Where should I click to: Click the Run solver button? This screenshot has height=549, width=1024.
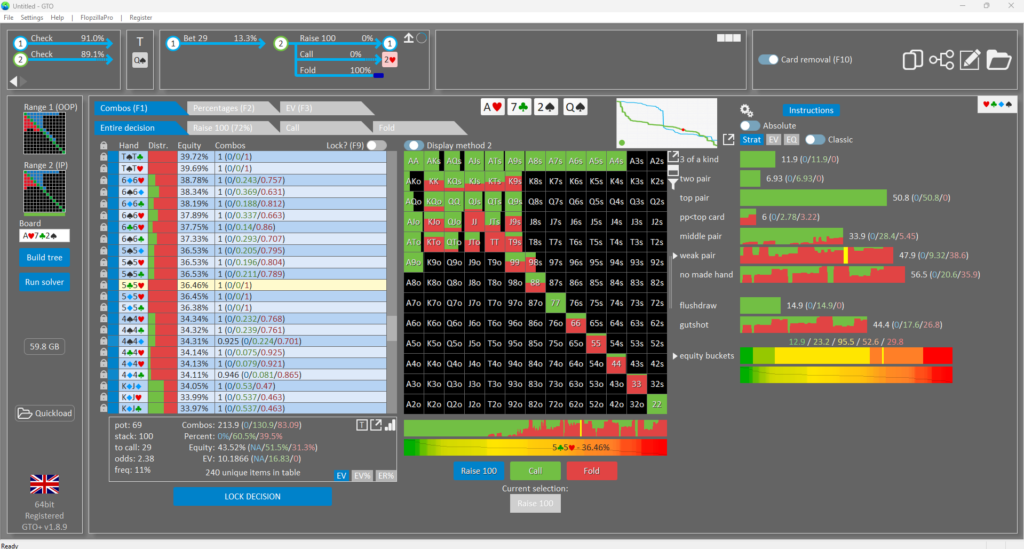point(44,282)
